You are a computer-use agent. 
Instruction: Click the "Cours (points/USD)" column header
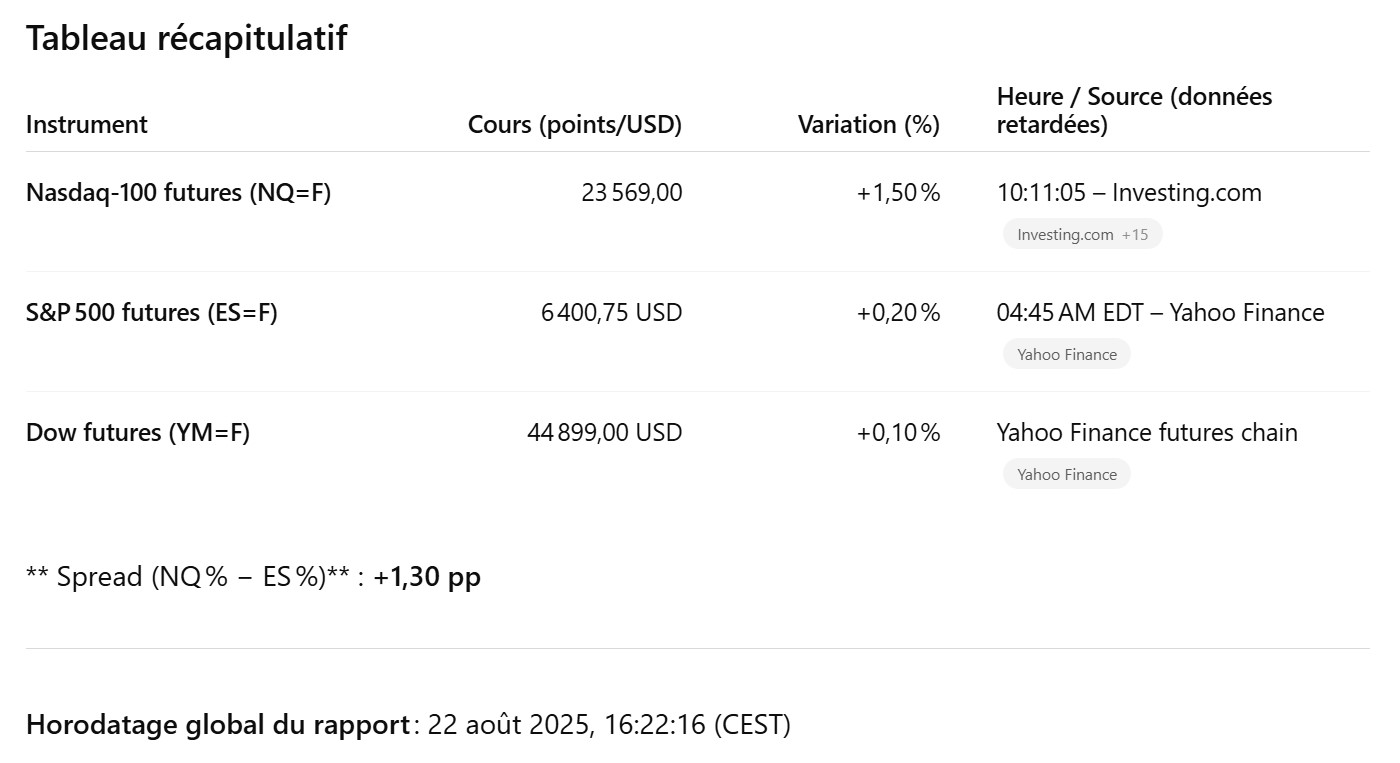tap(574, 125)
